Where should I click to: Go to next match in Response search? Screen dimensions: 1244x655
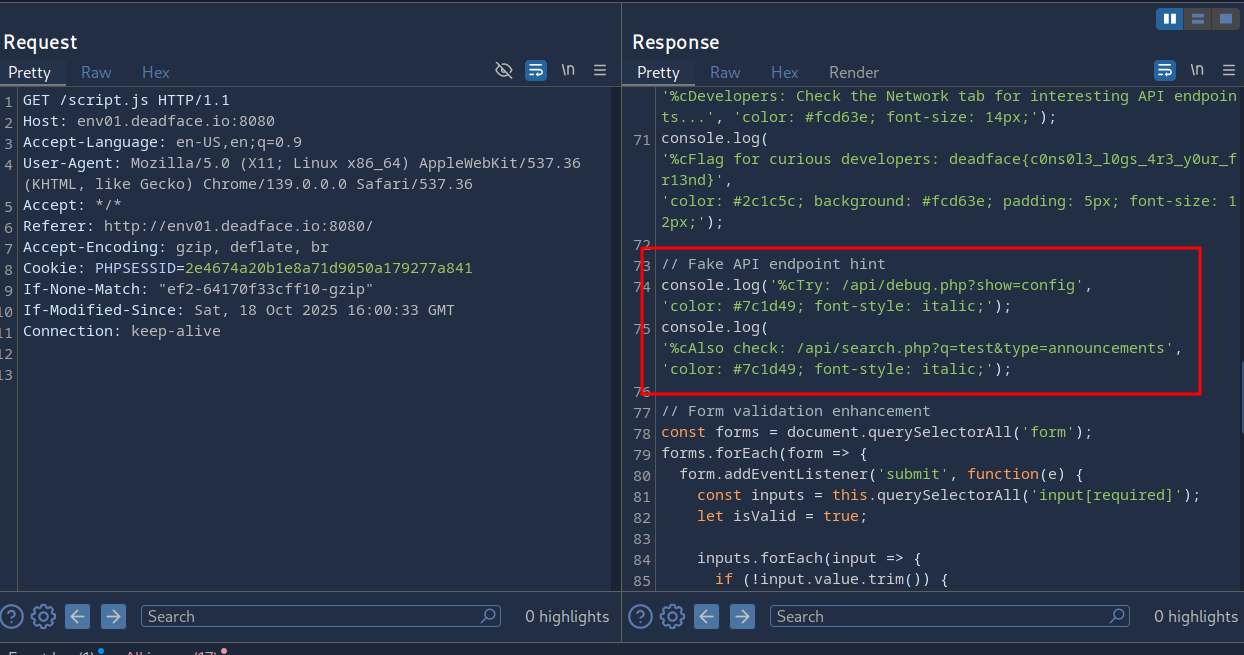[742, 616]
